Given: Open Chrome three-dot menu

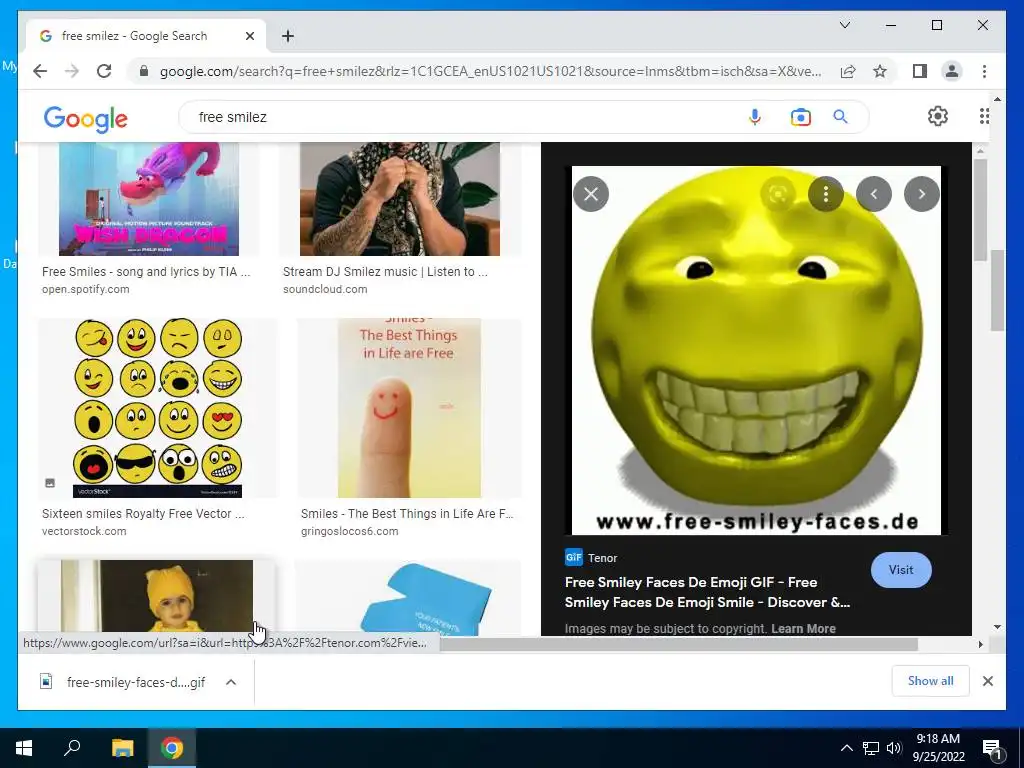Looking at the screenshot, I should [x=984, y=71].
